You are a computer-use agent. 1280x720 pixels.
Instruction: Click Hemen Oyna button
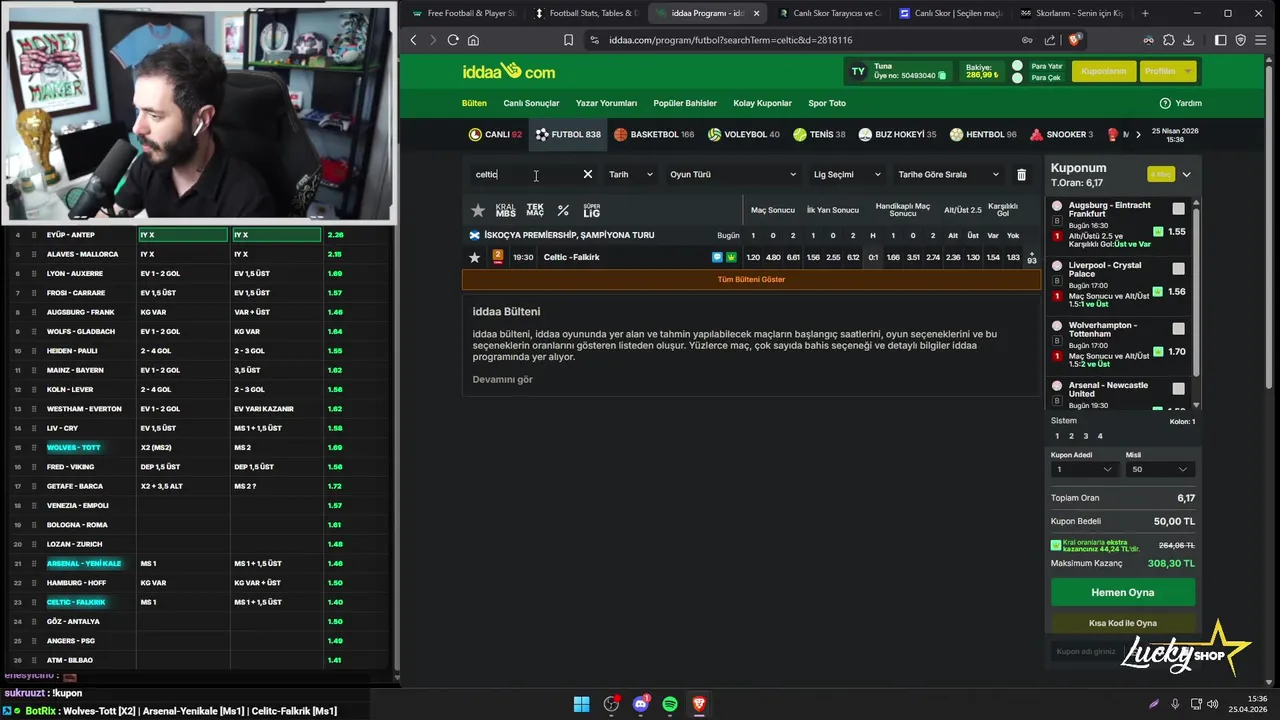[x=1122, y=592]
